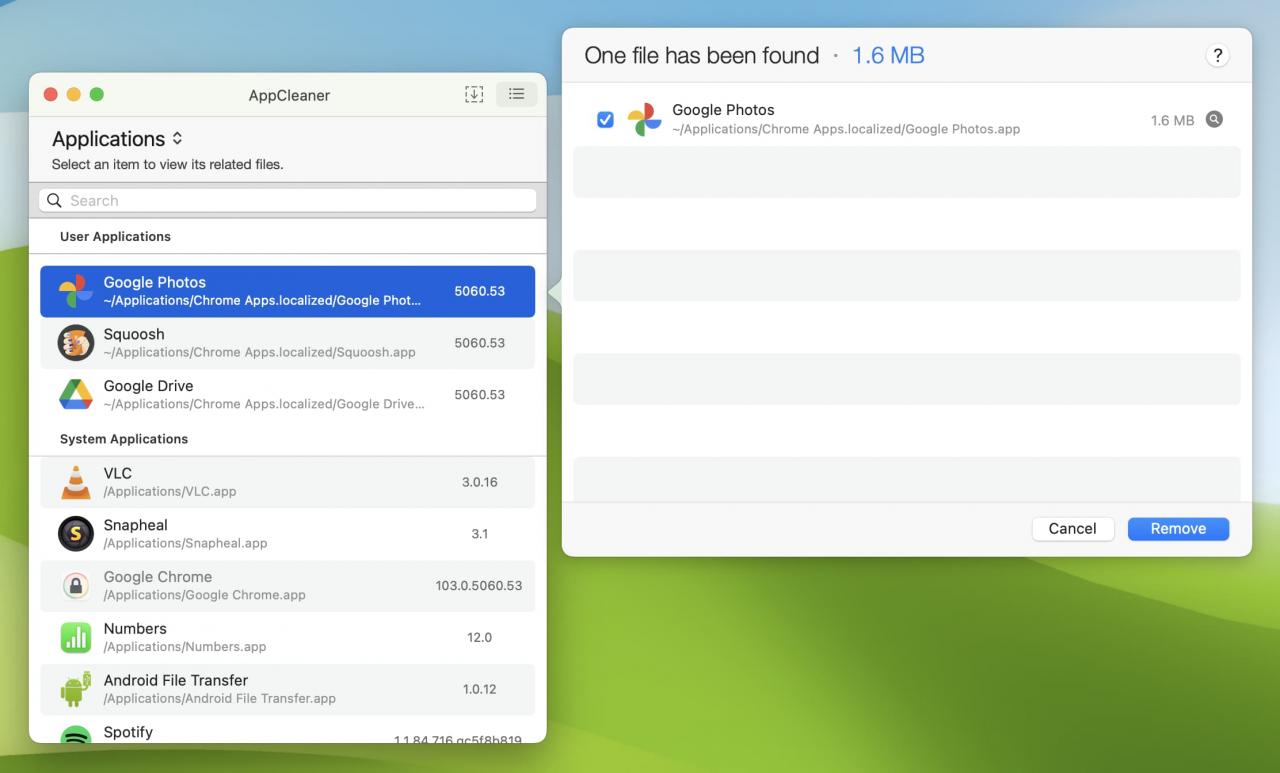Select the VLC application row
1280x773 pixels.
[x=288, y=482]
